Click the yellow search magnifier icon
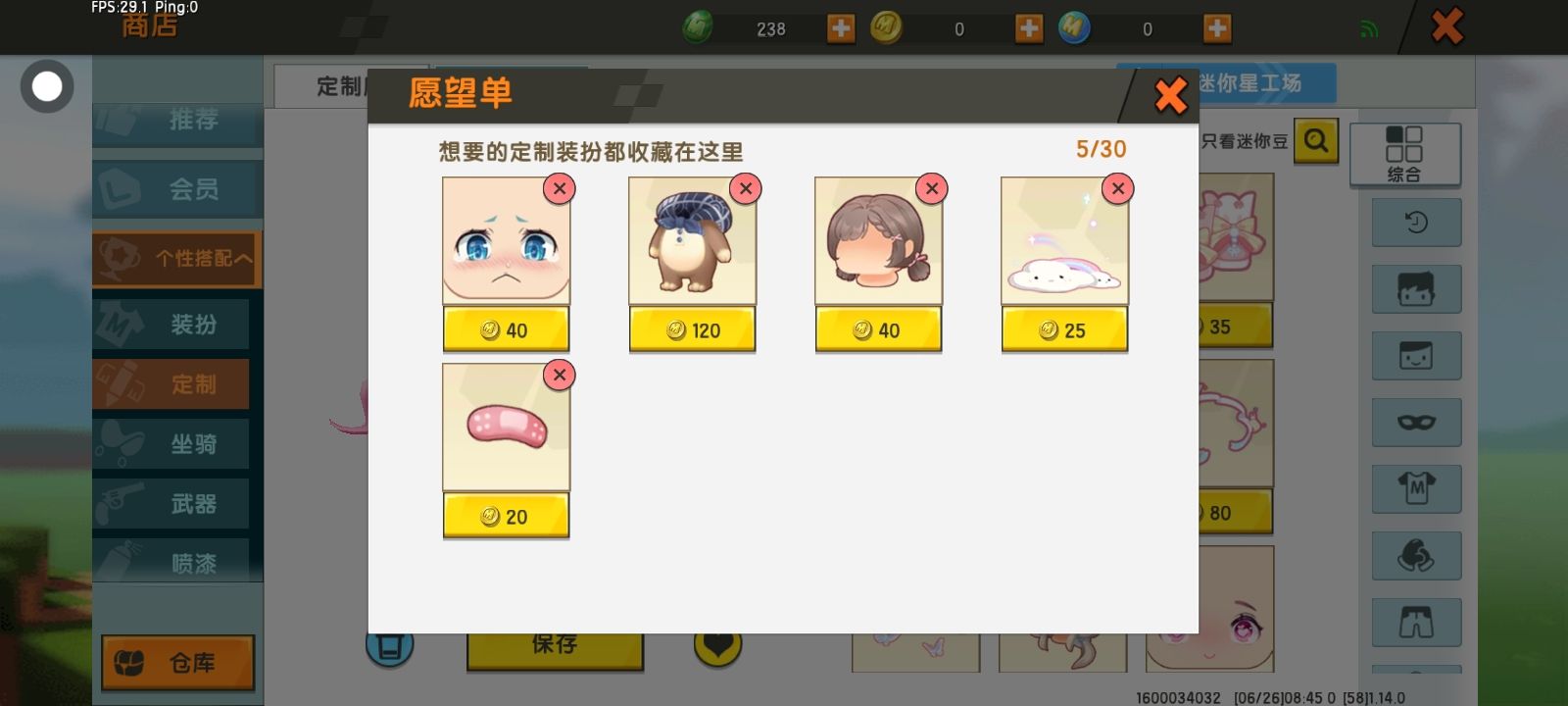This screenshot has width=1568, height=706. point(1316,141)
